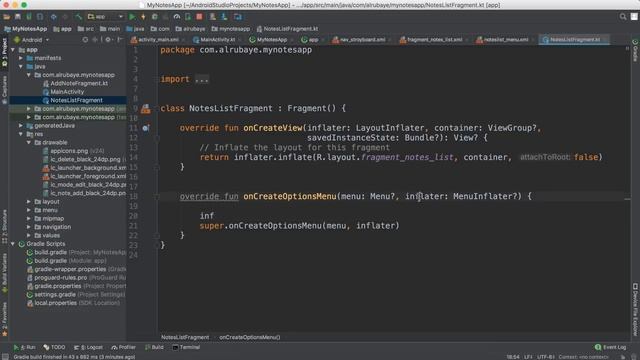The height and width of the screenshot is (360, 640).
Task: Click the MyNotesApp breadcrumb
Action: coord(26,29)
